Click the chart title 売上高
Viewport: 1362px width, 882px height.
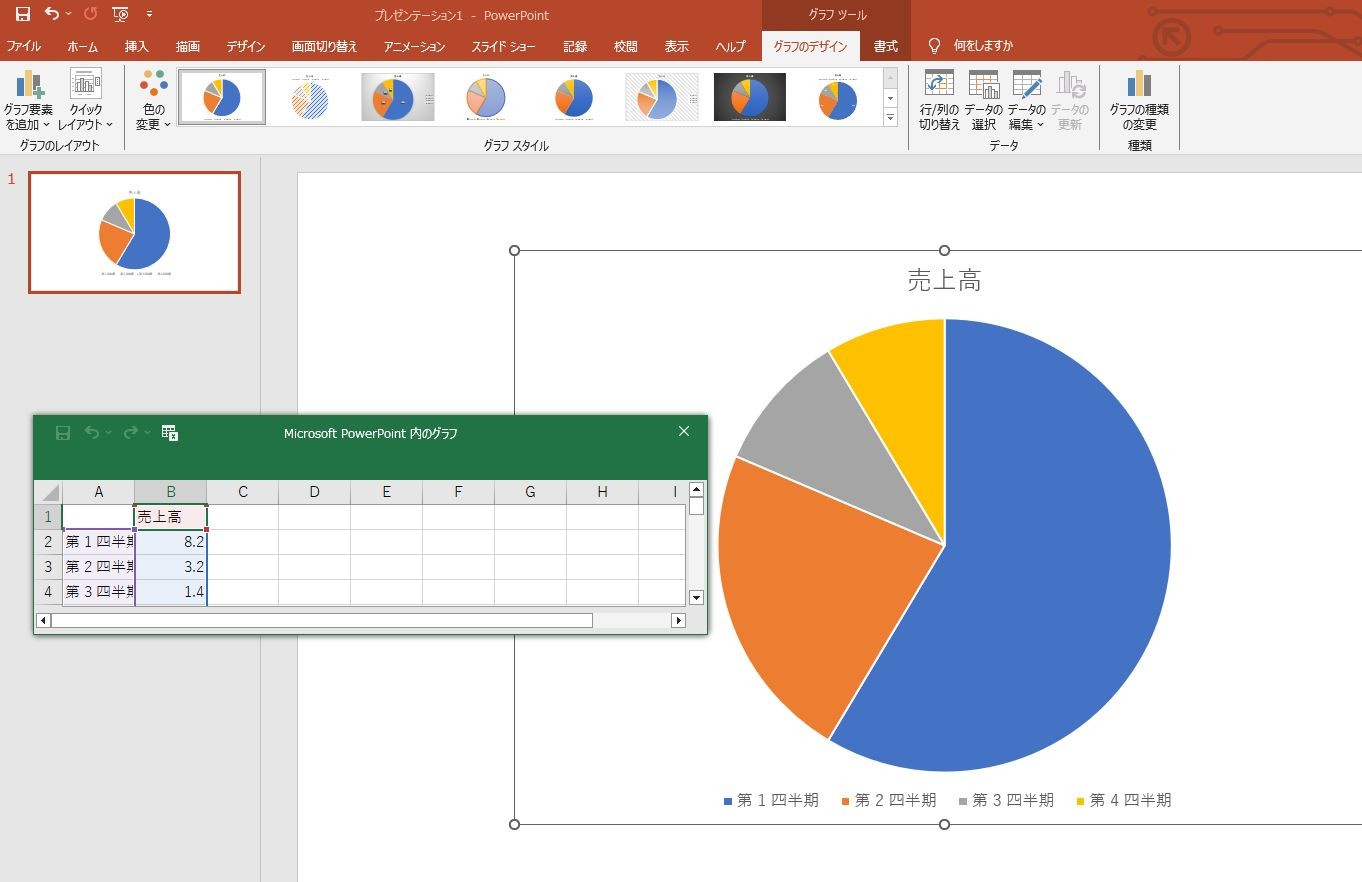944,281
